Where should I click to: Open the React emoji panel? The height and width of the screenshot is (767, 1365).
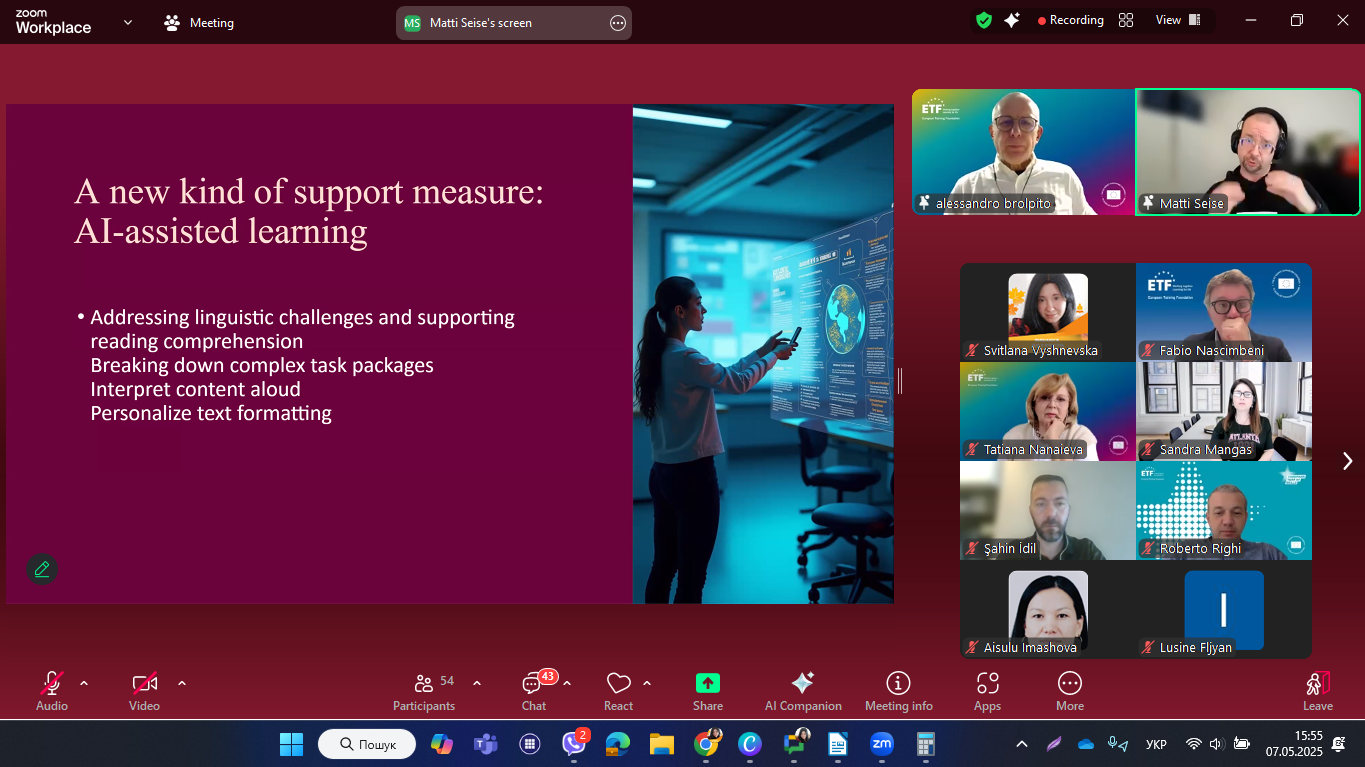pyautogui.click(x=618, y=691)
